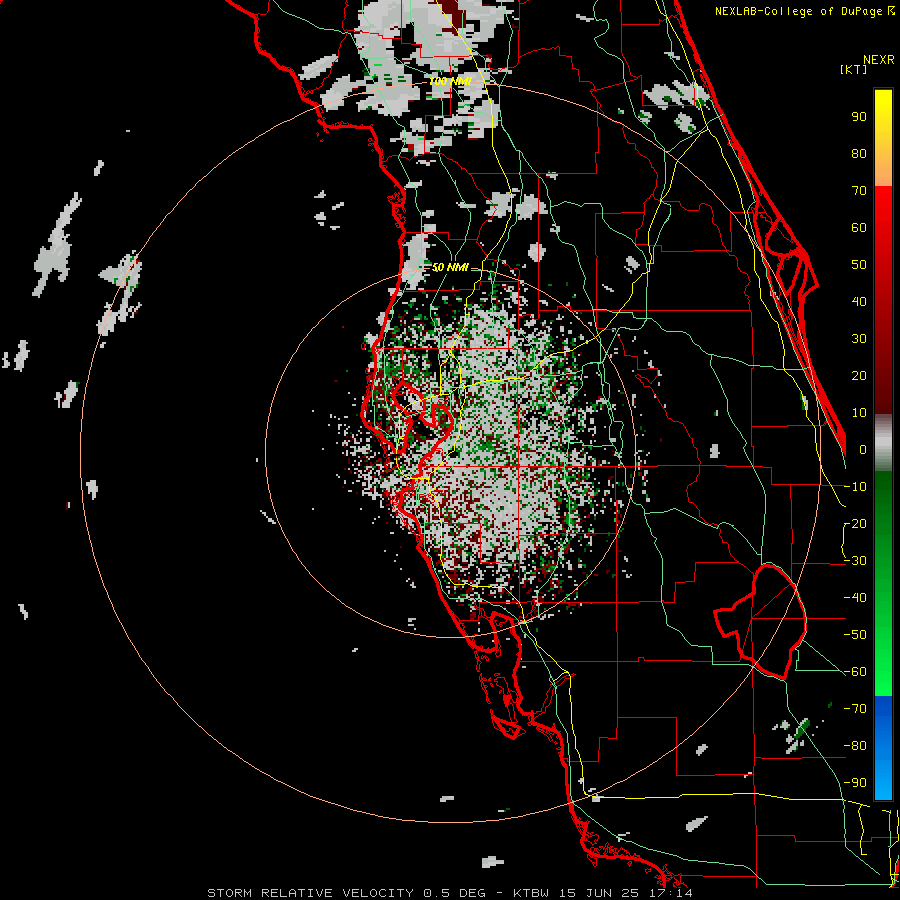This screenshot has height=900, width=900.
Task: Click the -80 value on the velocity scale
Action: tap(855, 746)
